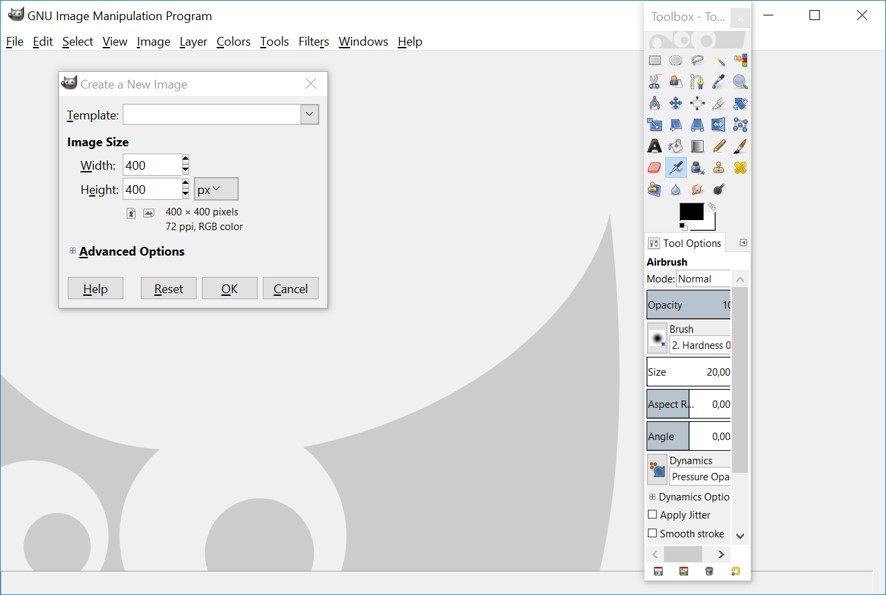Open the Filters menu
Image resolution: width=886 pixels, height=595 pixels.
(x=314, y=41)
